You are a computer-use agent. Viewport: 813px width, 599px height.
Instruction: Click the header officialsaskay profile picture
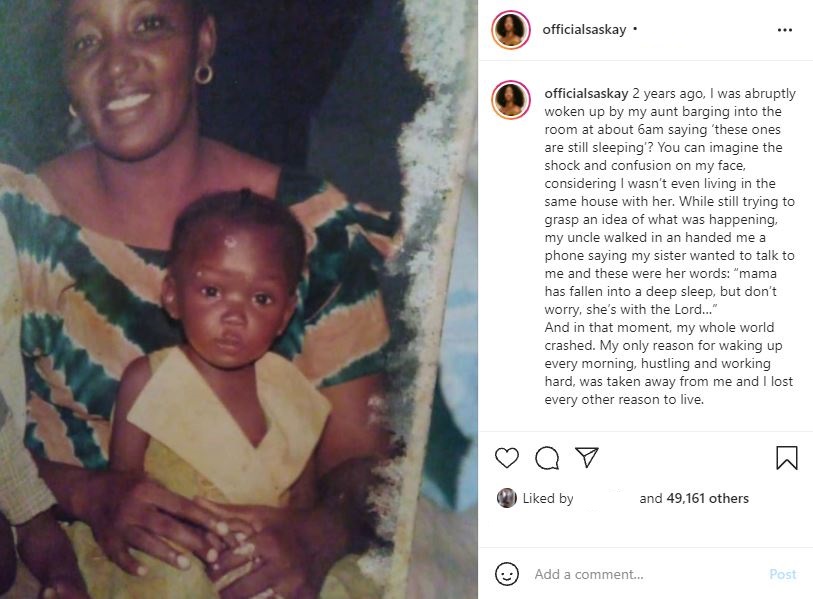pos(511,30)
